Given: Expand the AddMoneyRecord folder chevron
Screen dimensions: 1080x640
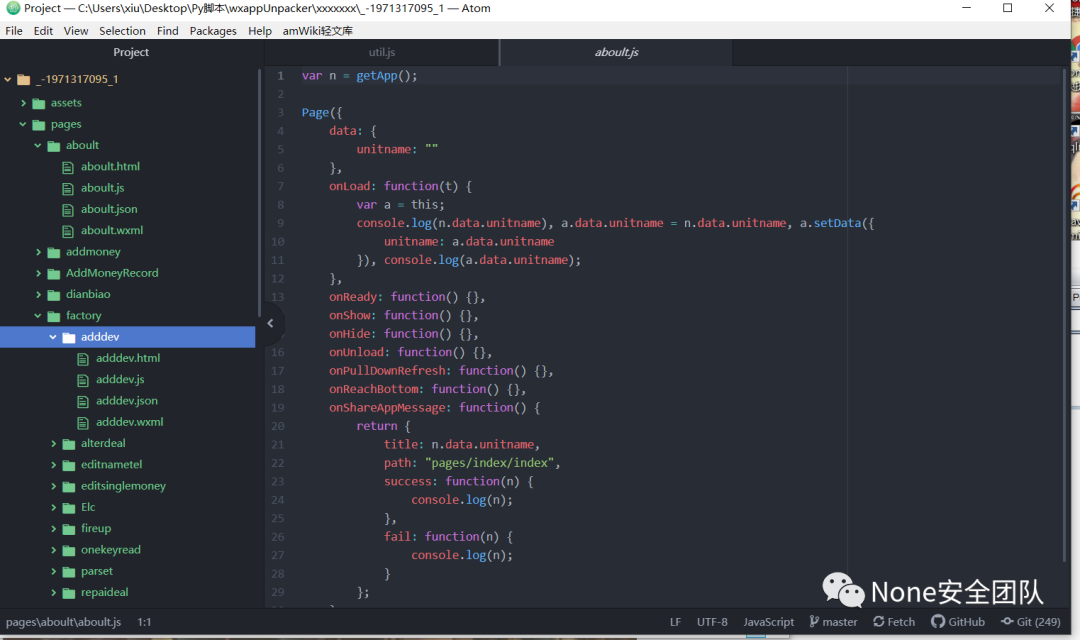Looking at the screenshot, I should 39,273.
